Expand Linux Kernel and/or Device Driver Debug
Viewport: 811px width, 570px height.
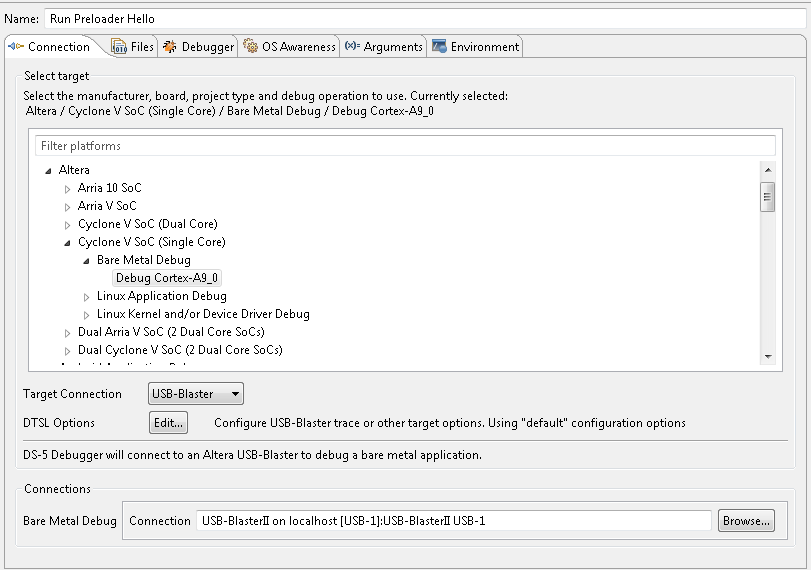click(x=86, y=315)
